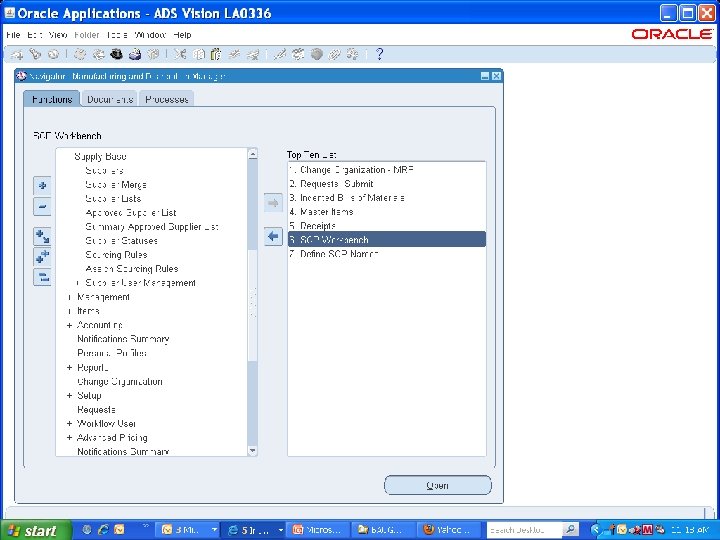Click the Collapse minus button beside tree

42,207
